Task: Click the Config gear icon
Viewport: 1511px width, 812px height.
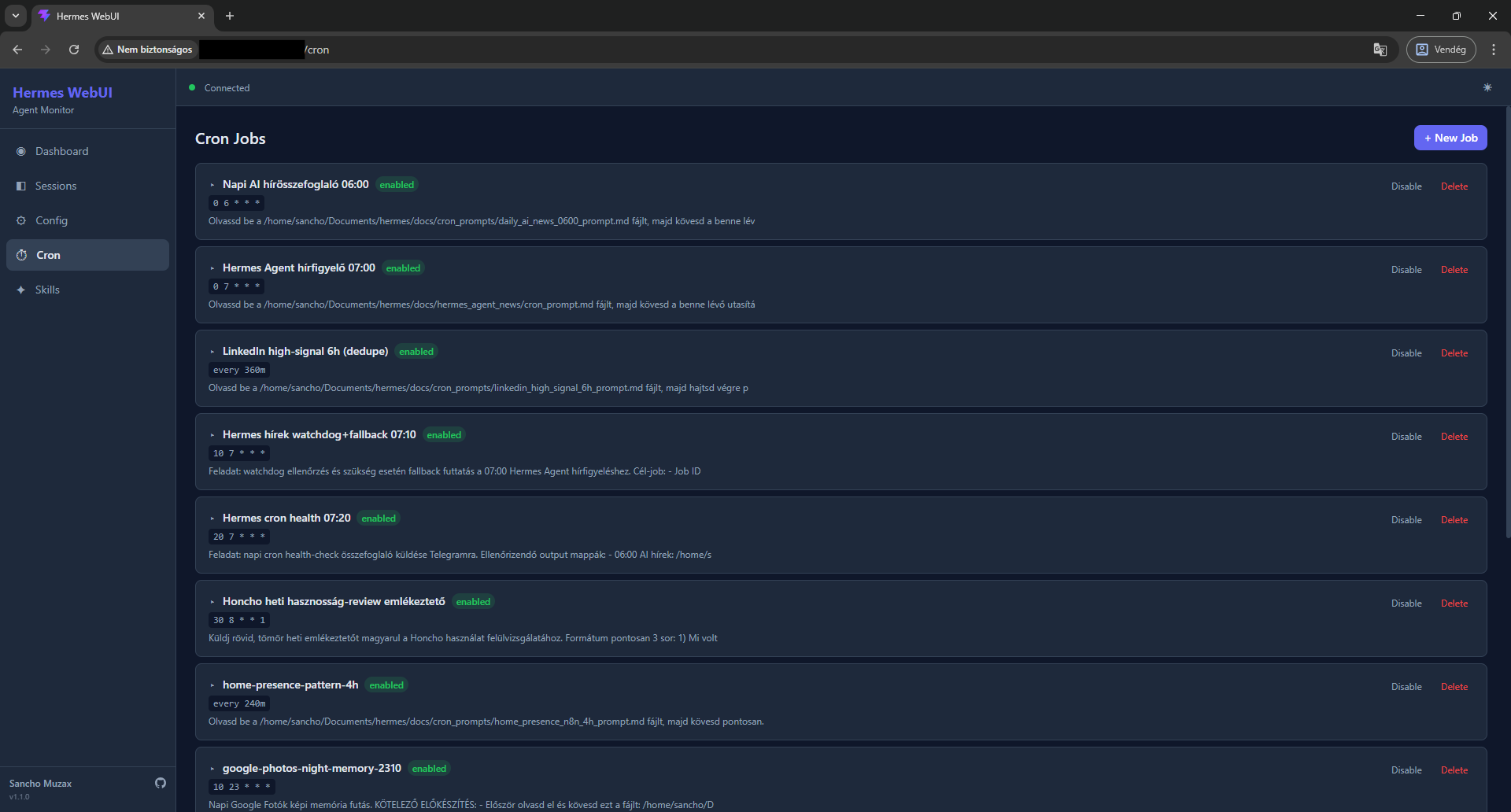Action: pos(21,220)
